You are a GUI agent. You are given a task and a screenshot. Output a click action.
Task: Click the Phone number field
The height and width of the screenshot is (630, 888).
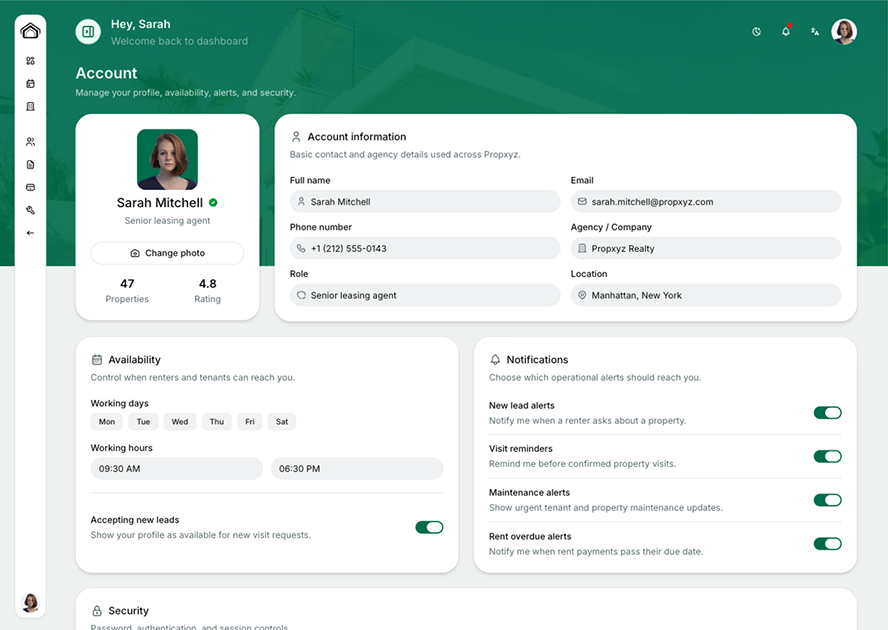point(425,249)
